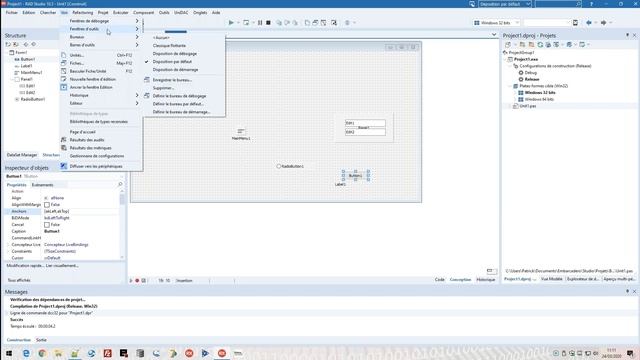
Task: Switch to the Historique view tab
Action: [x=486, y=280]
